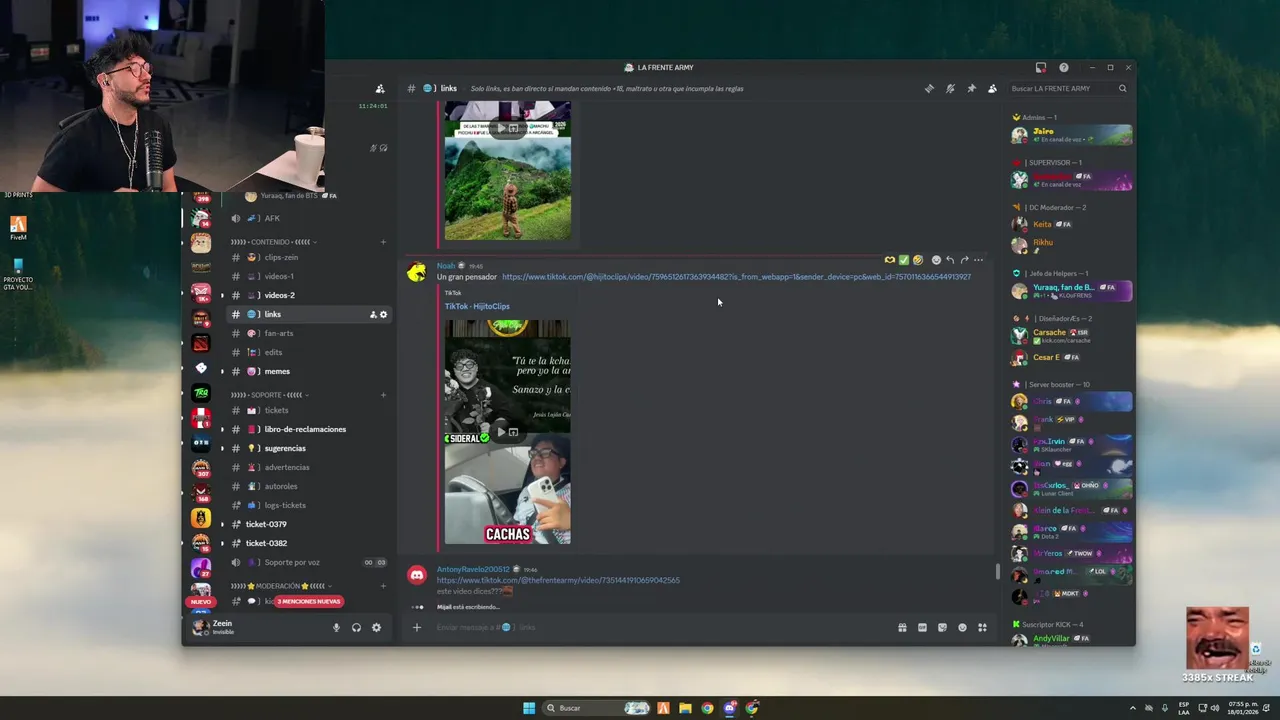Click the red NUEVO server pill

(x=201, y=602)
